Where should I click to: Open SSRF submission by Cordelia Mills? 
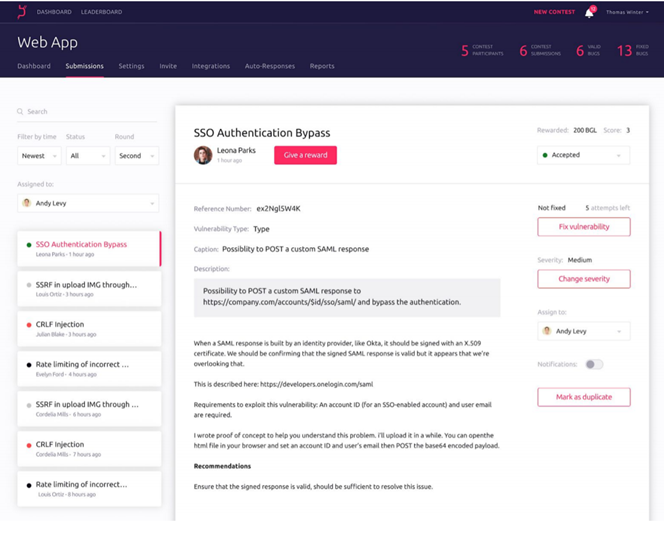(x=89, y=409)
